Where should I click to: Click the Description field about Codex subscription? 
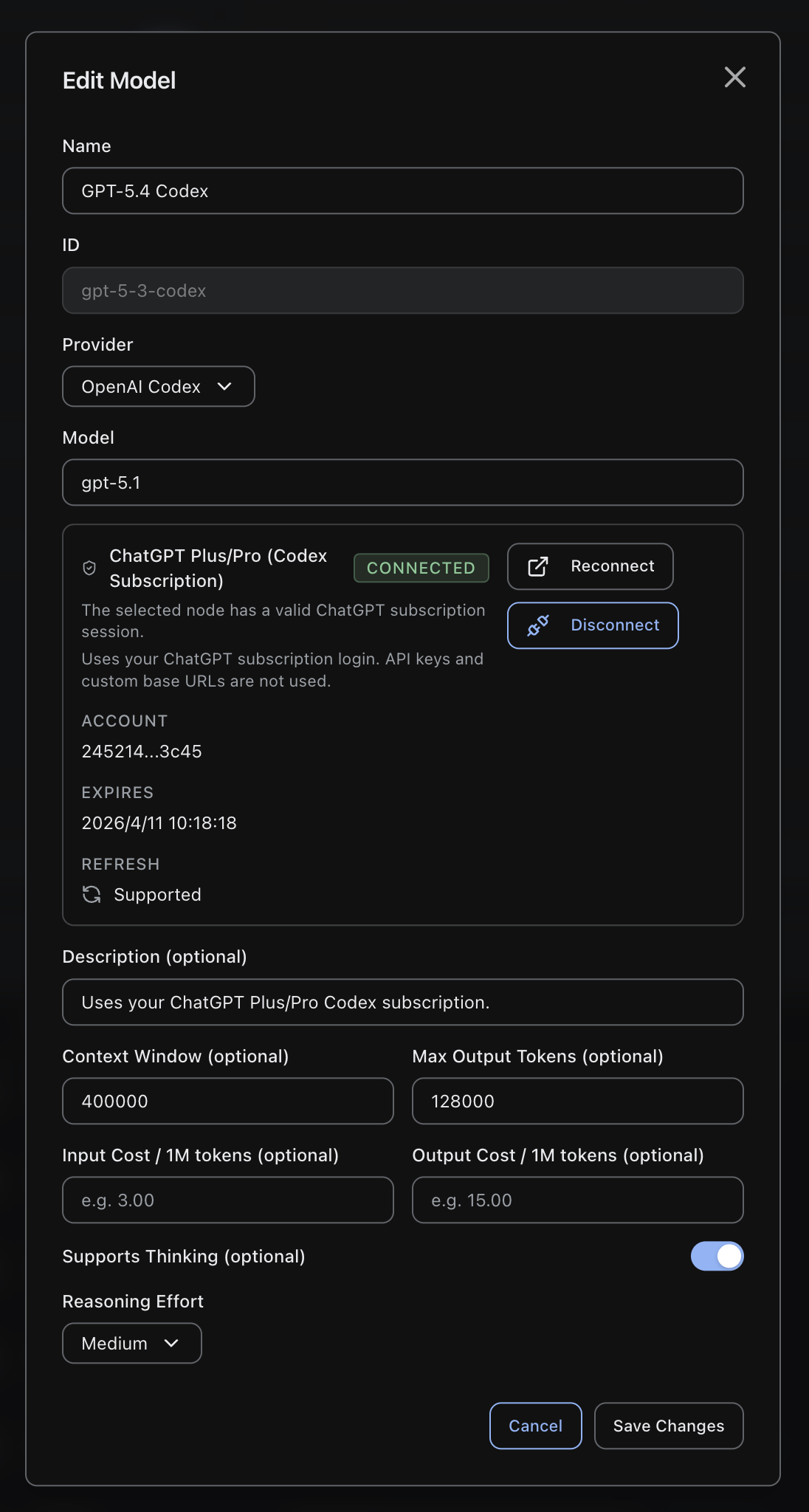[403, 1002]
